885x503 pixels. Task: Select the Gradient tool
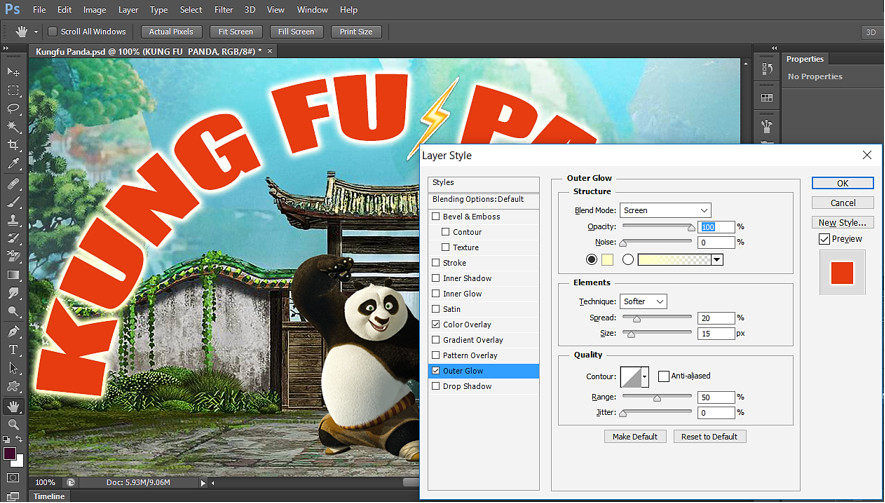[13, 275]
